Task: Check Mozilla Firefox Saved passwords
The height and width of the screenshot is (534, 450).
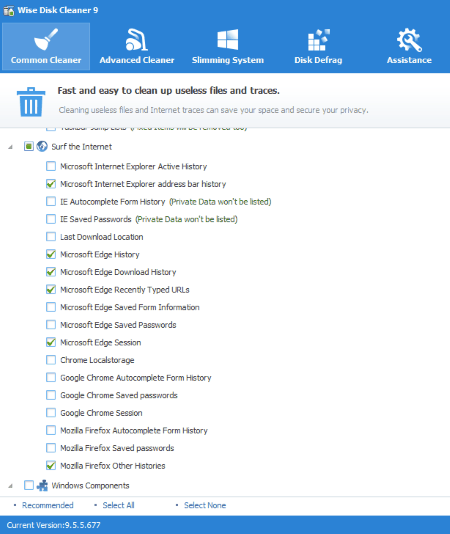Action: click(51, 448)
